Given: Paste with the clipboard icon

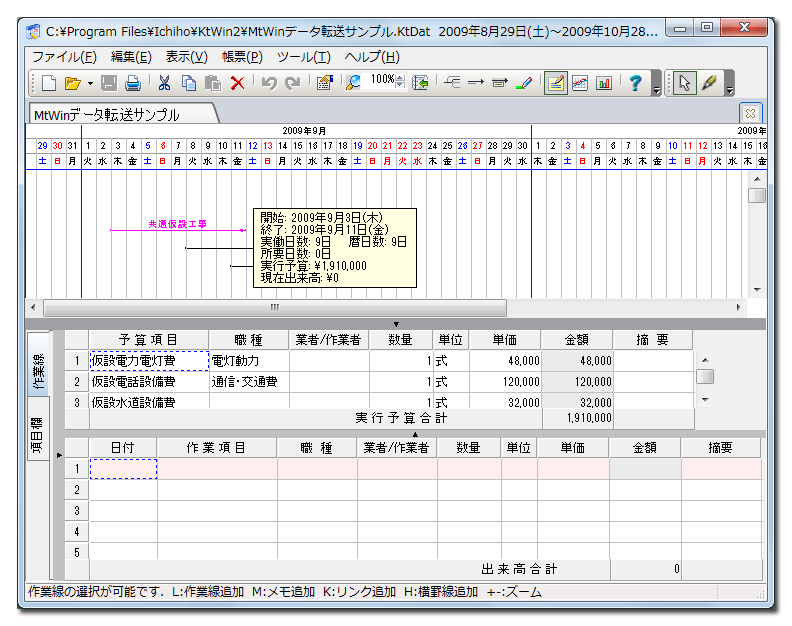Looking at the screenshot, I should (x=213, y=82).
